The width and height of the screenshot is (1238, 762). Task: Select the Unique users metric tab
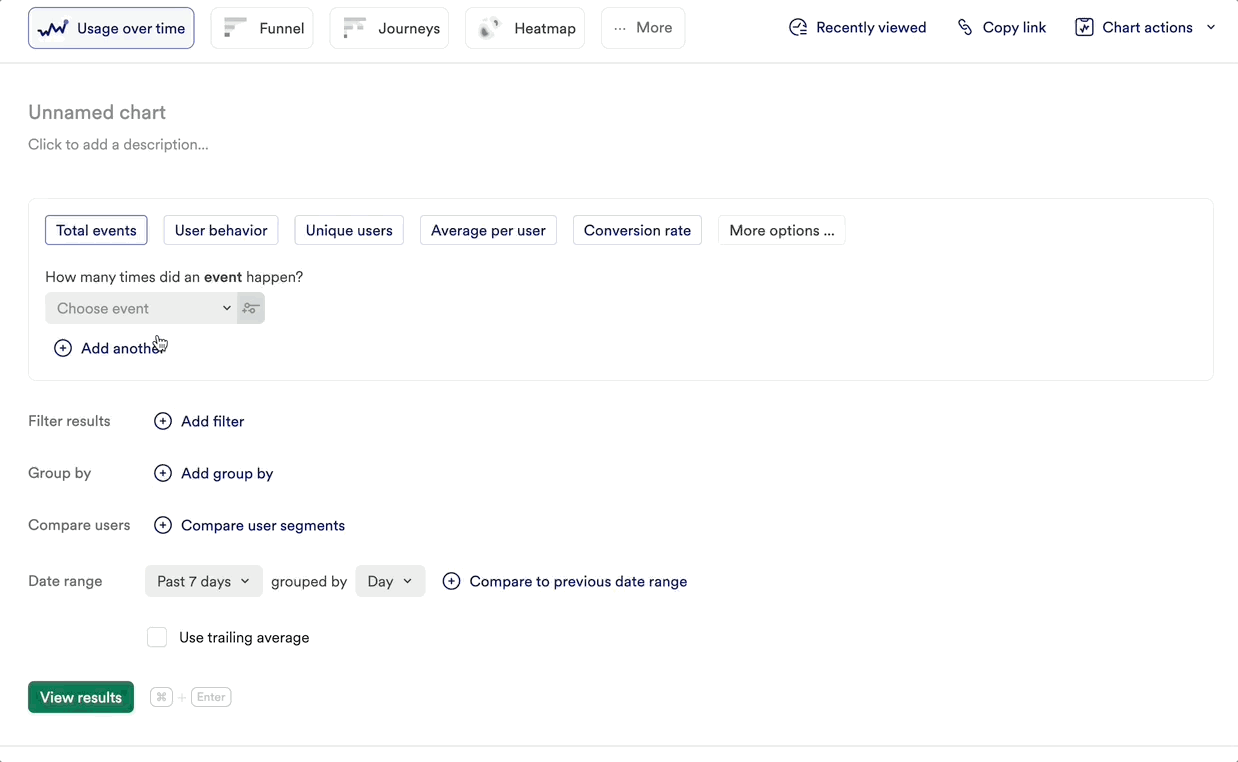(348, 230)
